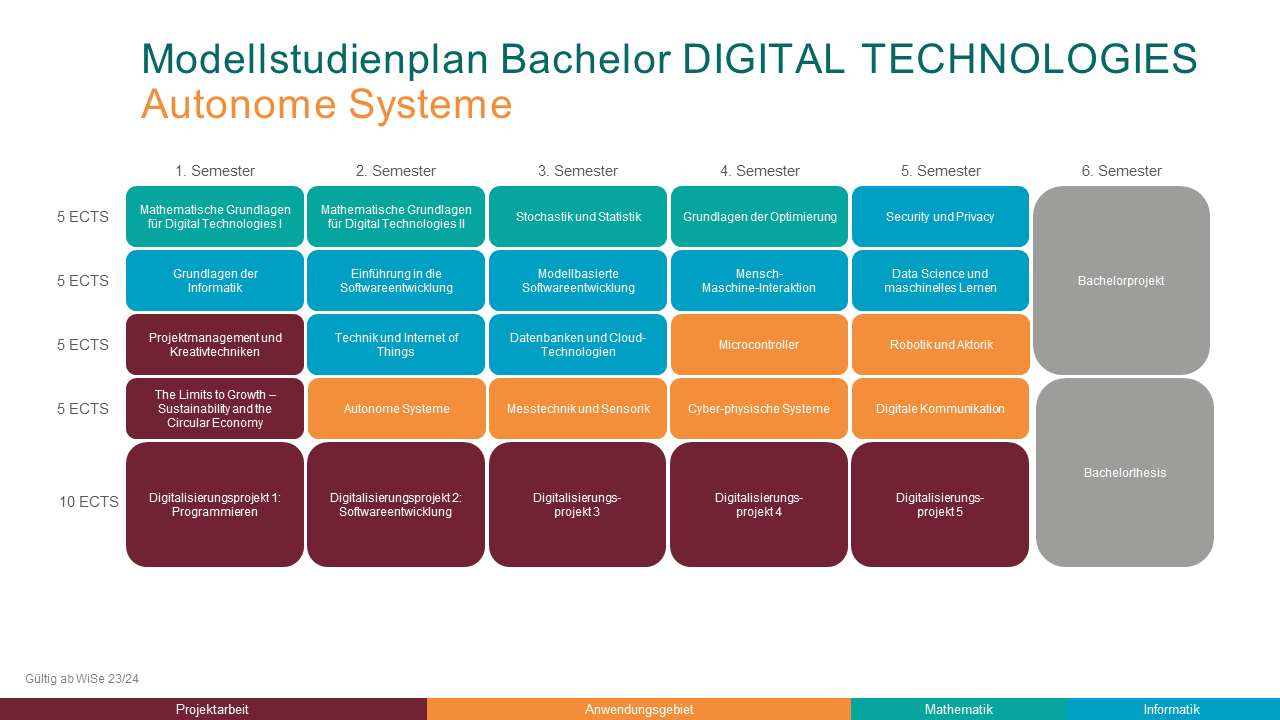Click the Gültig ab WiSe 23/24 note
This screenshot has height=720, width=1280.
82,679
